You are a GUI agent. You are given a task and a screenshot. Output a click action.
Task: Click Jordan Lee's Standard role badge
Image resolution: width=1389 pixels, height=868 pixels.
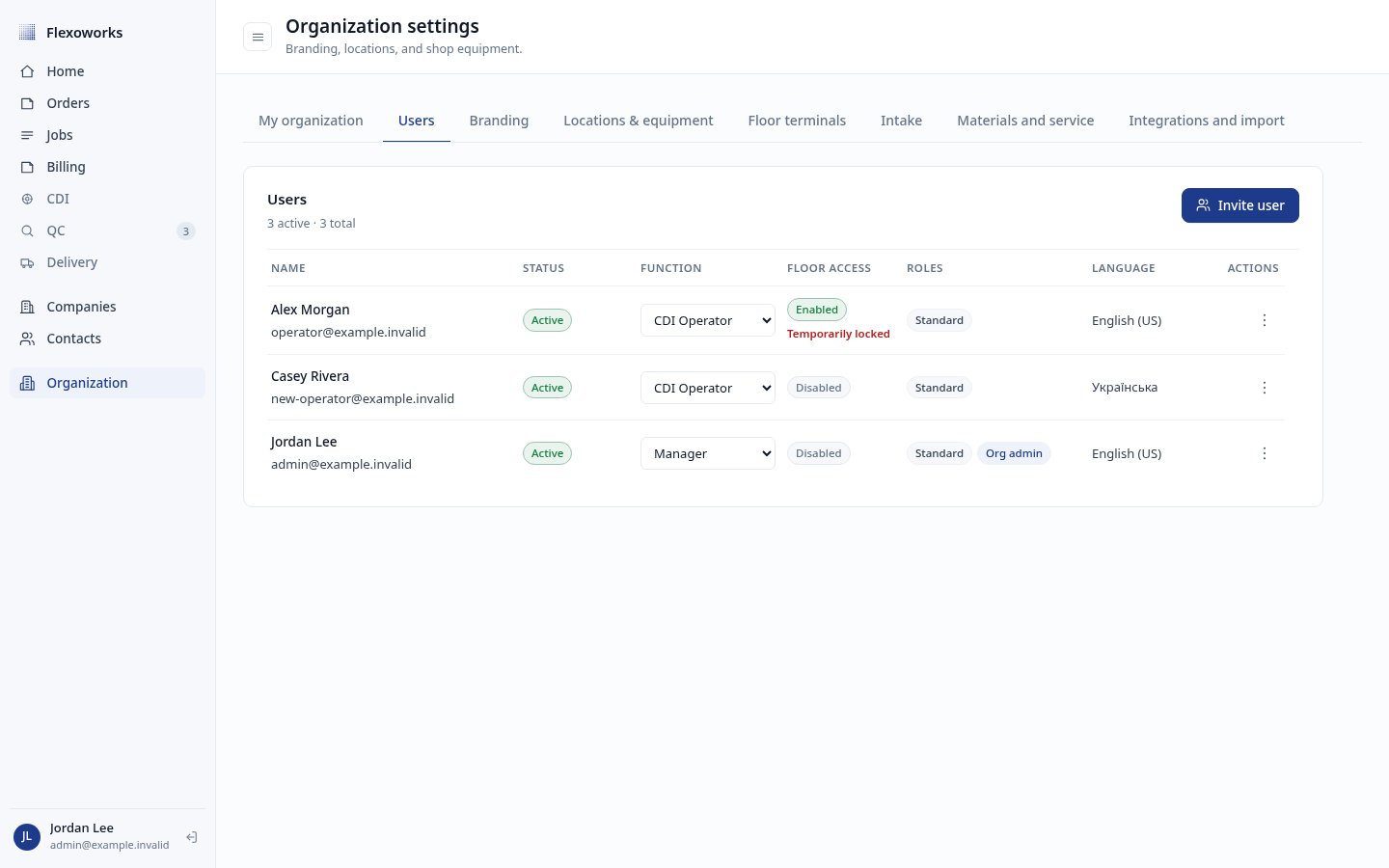[x=939, y=453]
